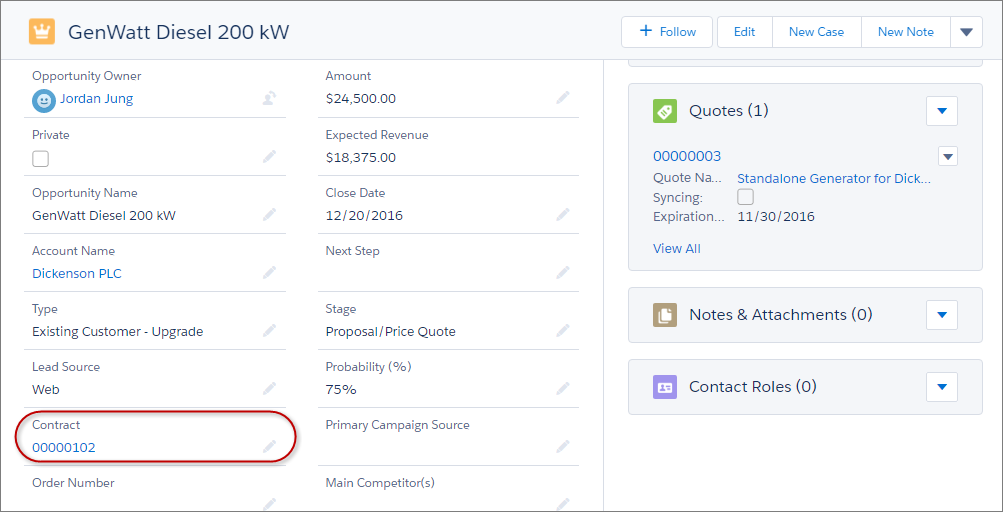Edit Account Name using its pencil icon
The width and height of the screenshot is (1003, 512).
click(x=269, y=273)
